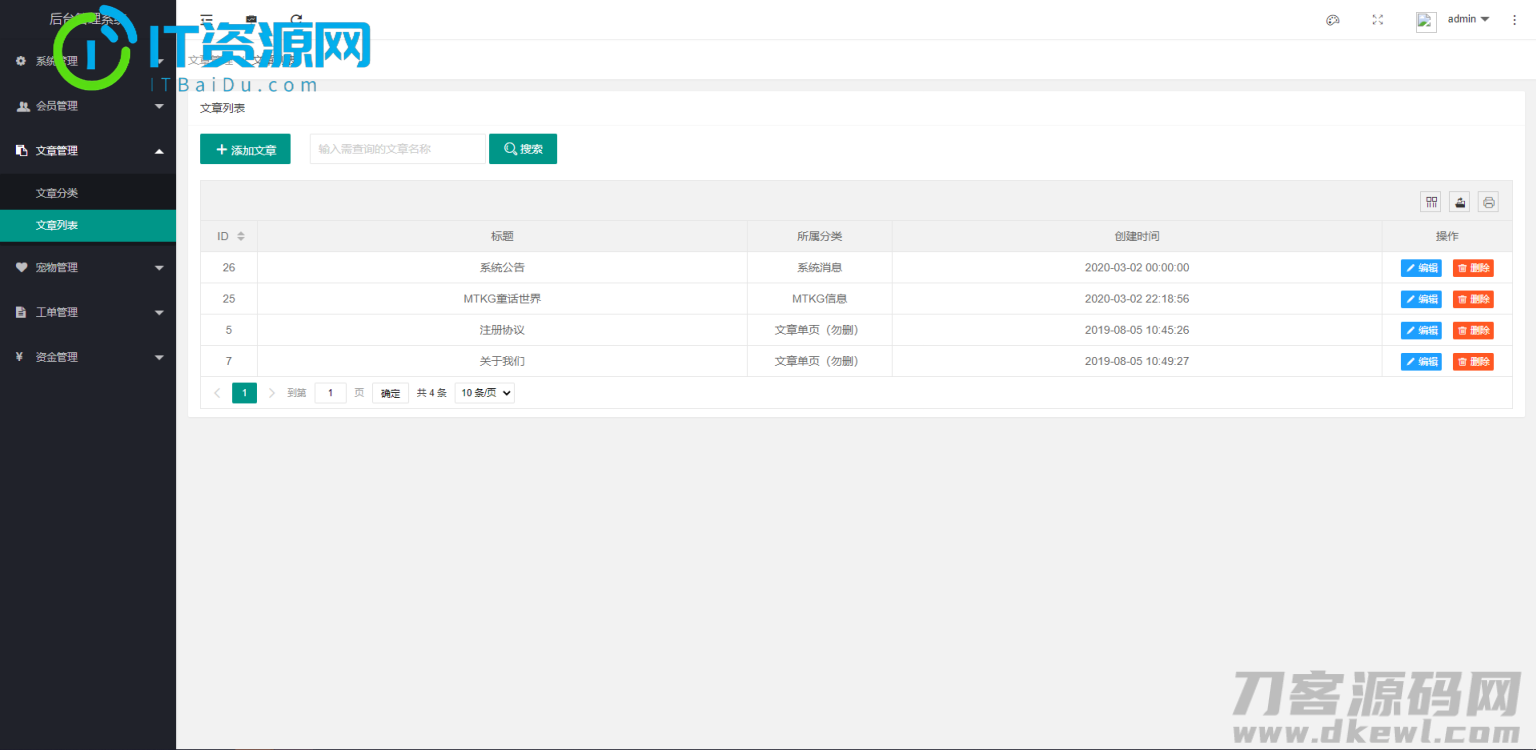1536x750 pixels.
Task: Open the vertical three-dot more menu
Action: (1514, 20)
